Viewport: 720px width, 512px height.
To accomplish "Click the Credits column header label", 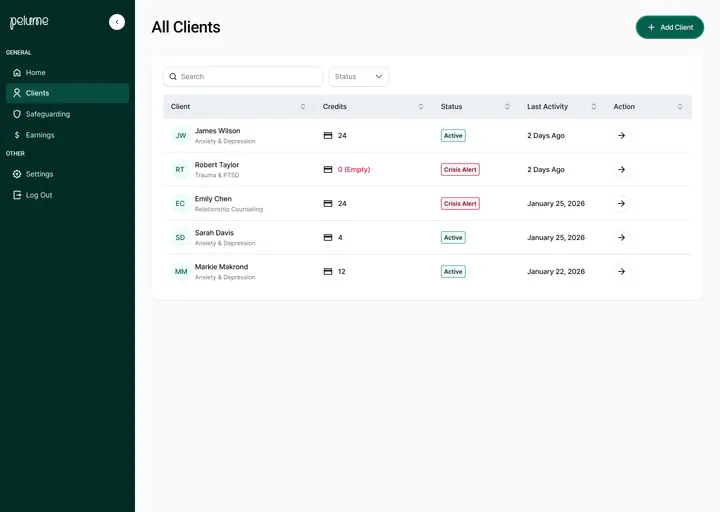I will pyautogui.click(x=334, y=107).
